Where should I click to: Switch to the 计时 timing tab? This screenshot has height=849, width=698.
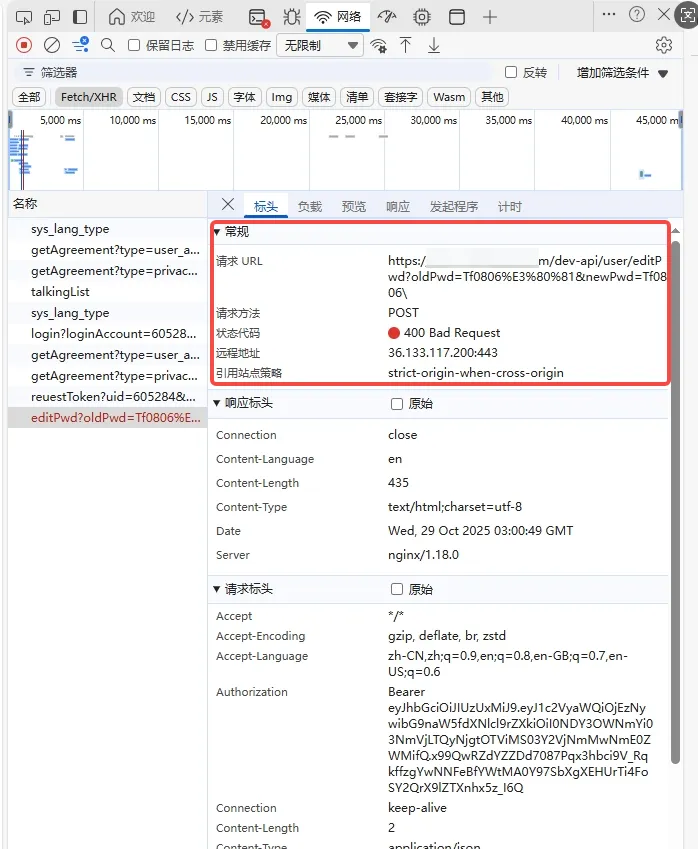tap(510, 206)
